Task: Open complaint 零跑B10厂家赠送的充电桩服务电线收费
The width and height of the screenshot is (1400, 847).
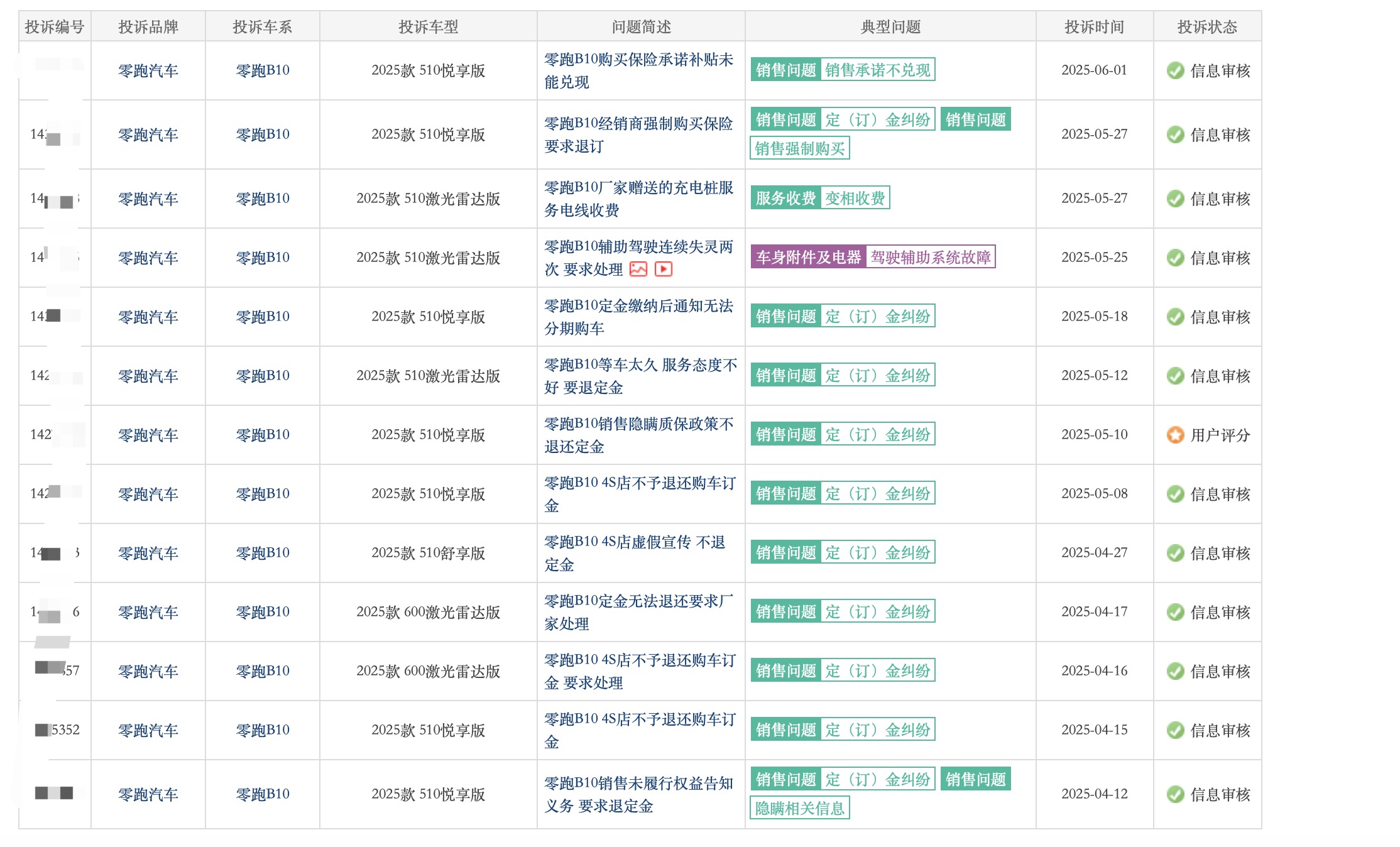Action: click(638, 199)
